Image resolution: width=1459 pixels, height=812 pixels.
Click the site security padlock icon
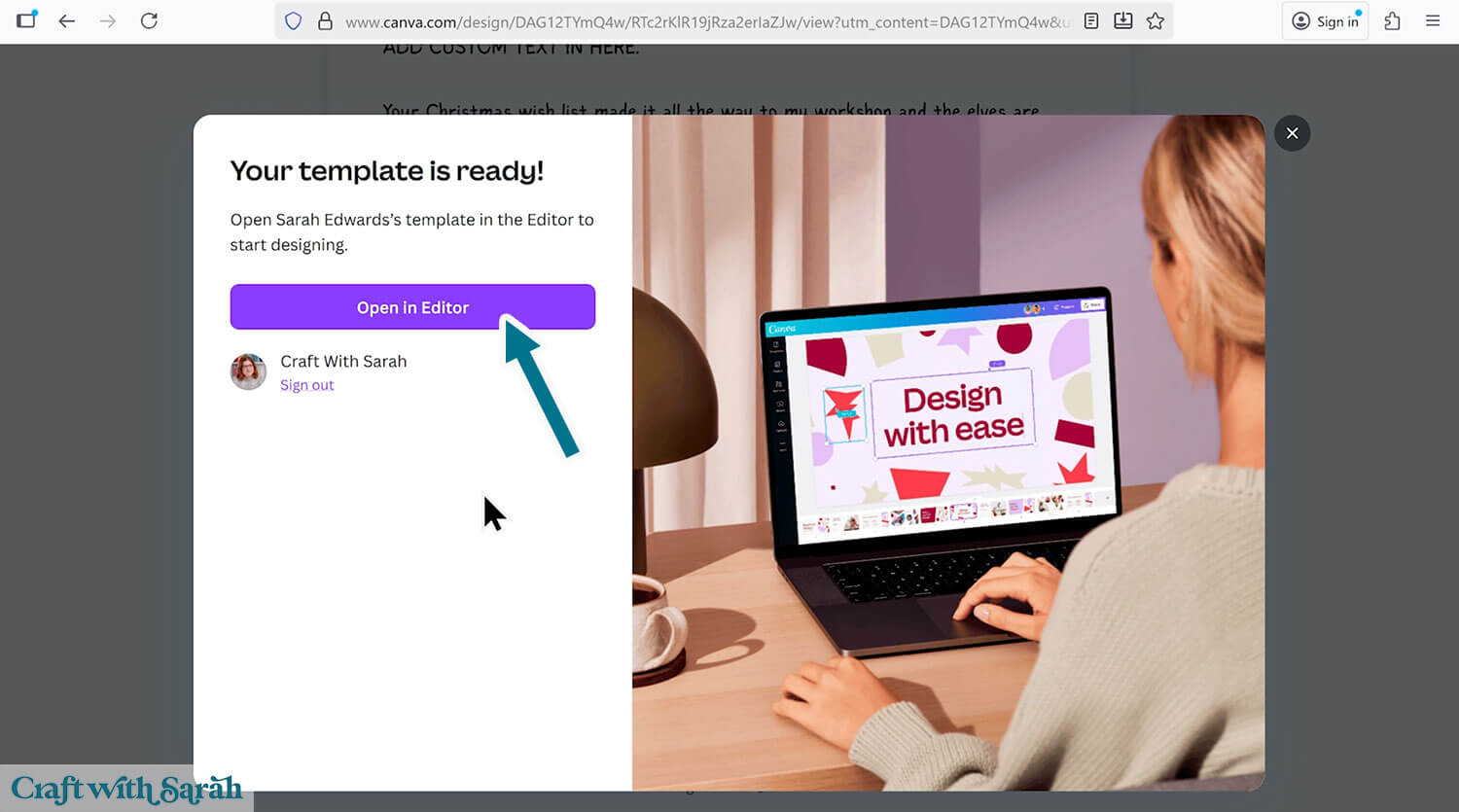click(x=325, y=20)
